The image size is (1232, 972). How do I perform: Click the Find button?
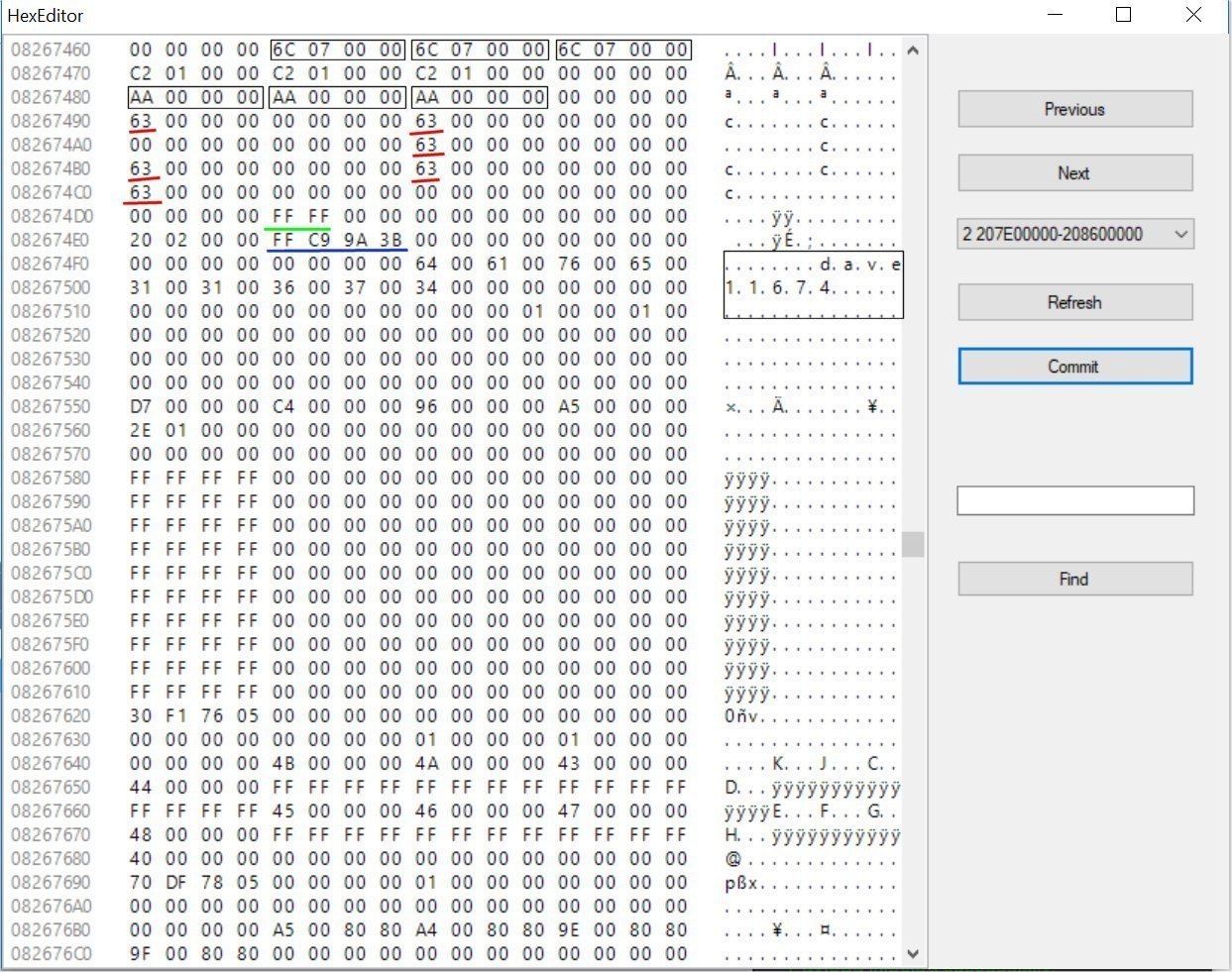click(x=1074, y=579)
